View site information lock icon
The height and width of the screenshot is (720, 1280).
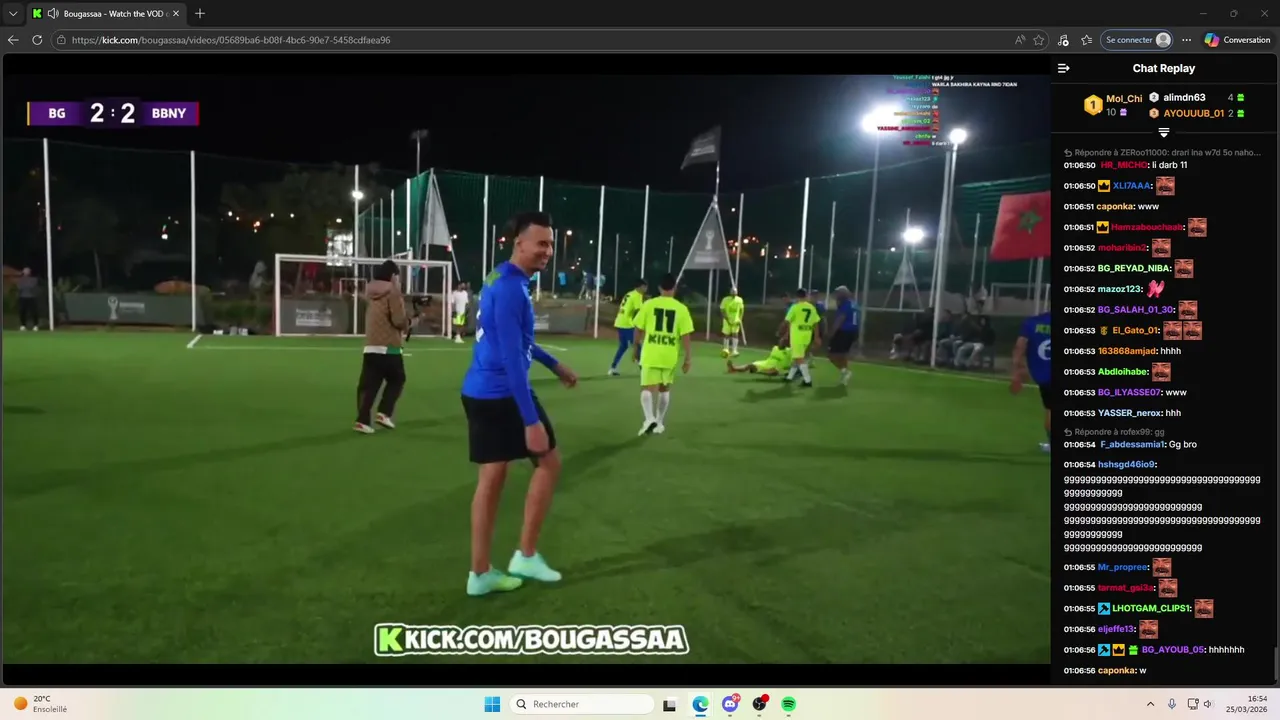point(61,40)
